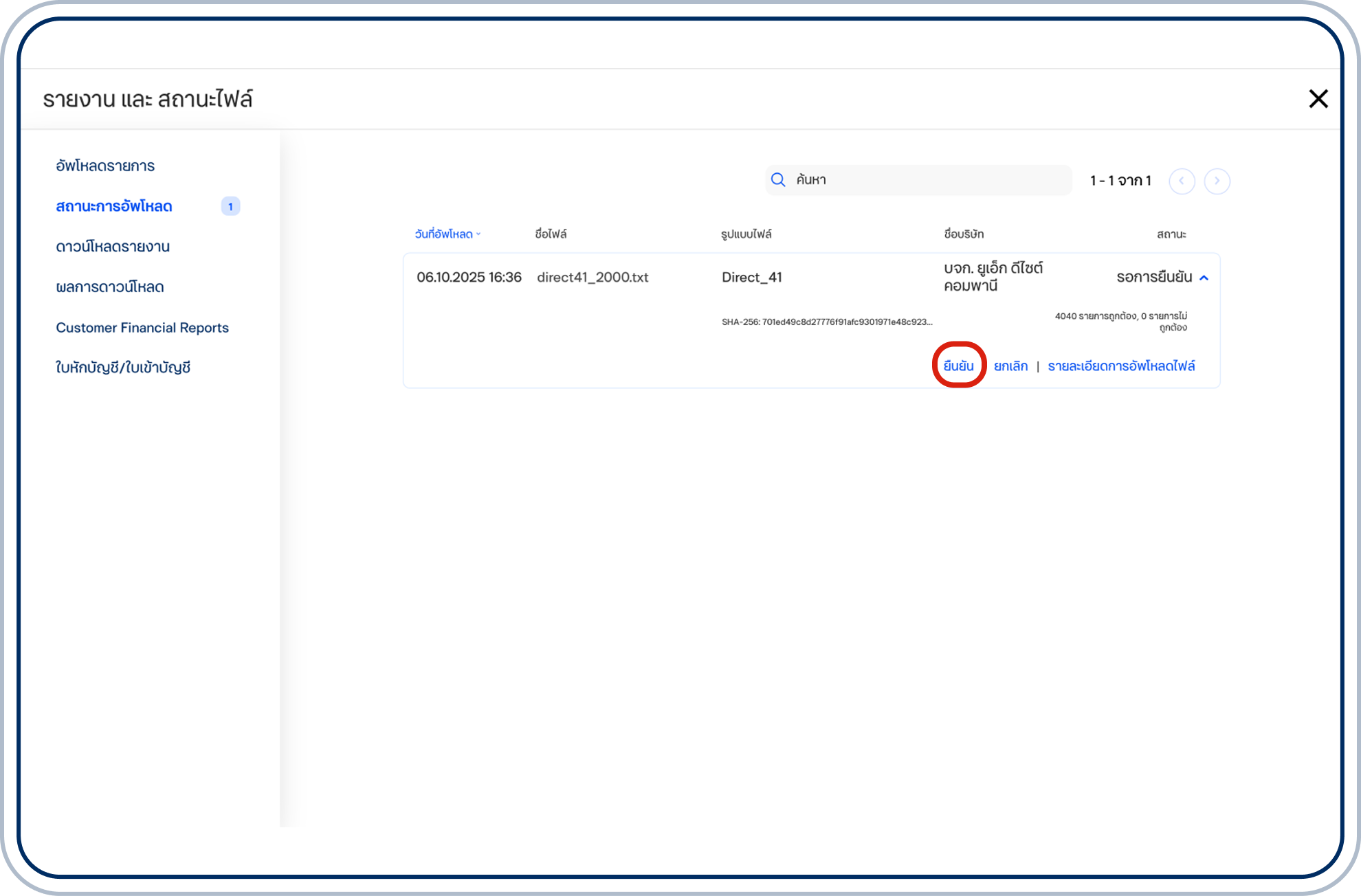The image size is (1361, 896).
Task: Click the ยืนยัน confirm link
Action: 958,366
